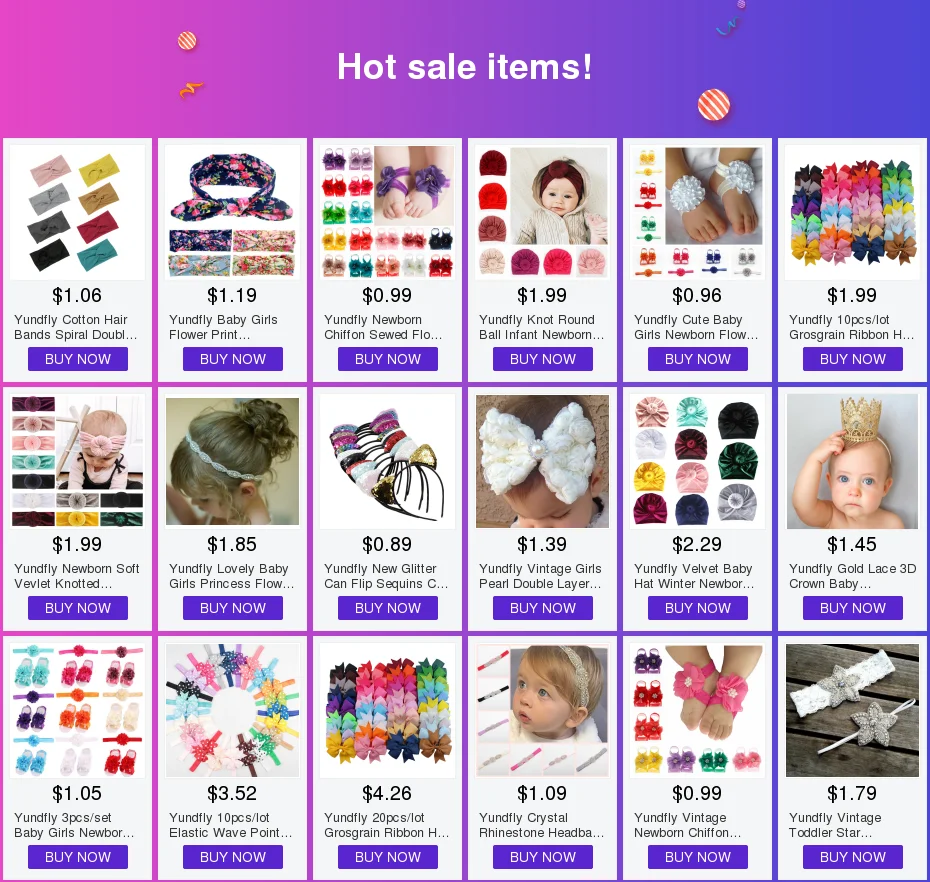Open the Newborn Chiffon Sewed Flower title
Viewport: 930px width, 882px height.
(x=383, y=327)
